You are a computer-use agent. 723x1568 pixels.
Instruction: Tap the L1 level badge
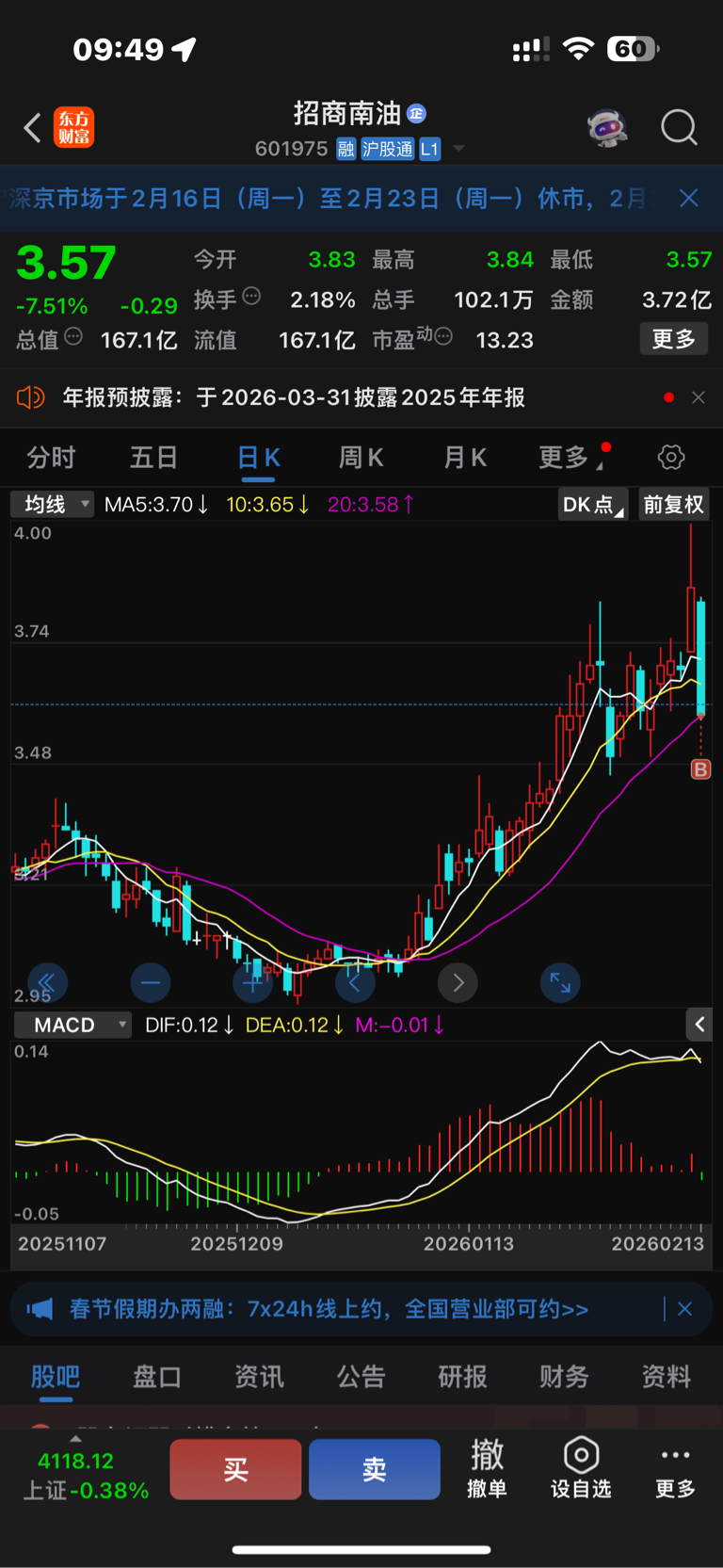coord(429,149)
